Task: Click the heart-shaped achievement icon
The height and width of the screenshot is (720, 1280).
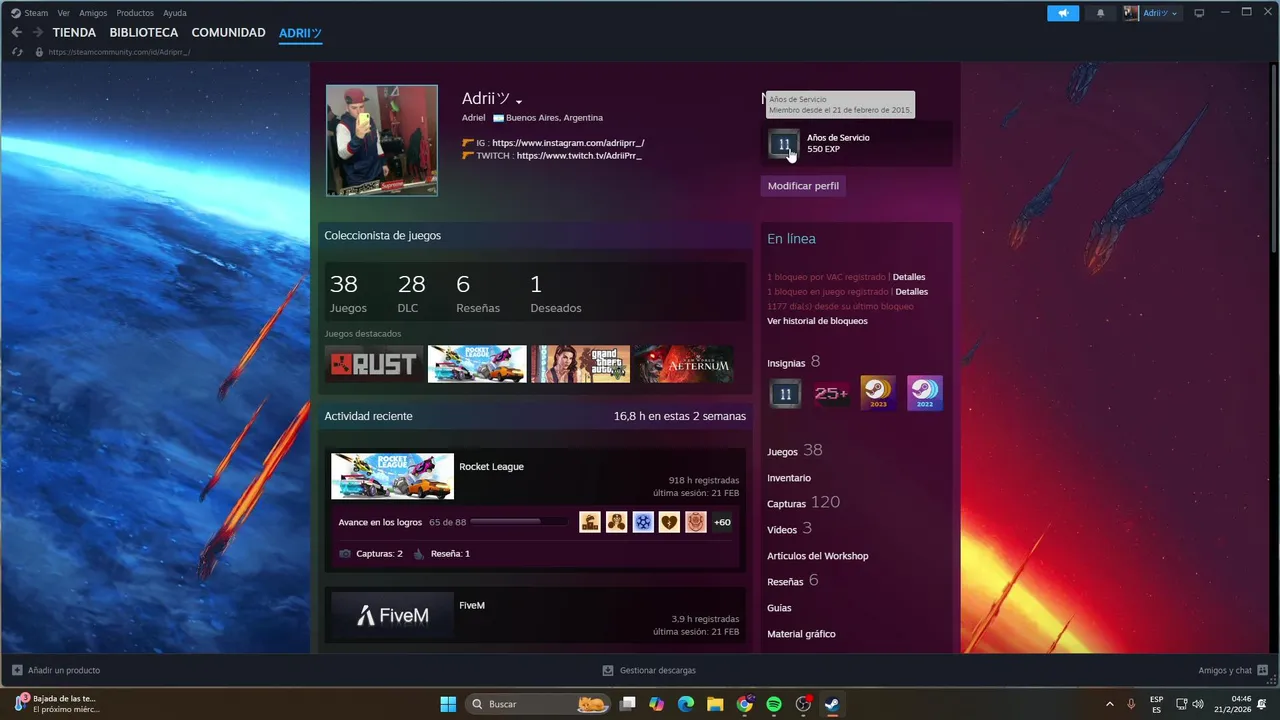Action: click(x=669, y=522)
